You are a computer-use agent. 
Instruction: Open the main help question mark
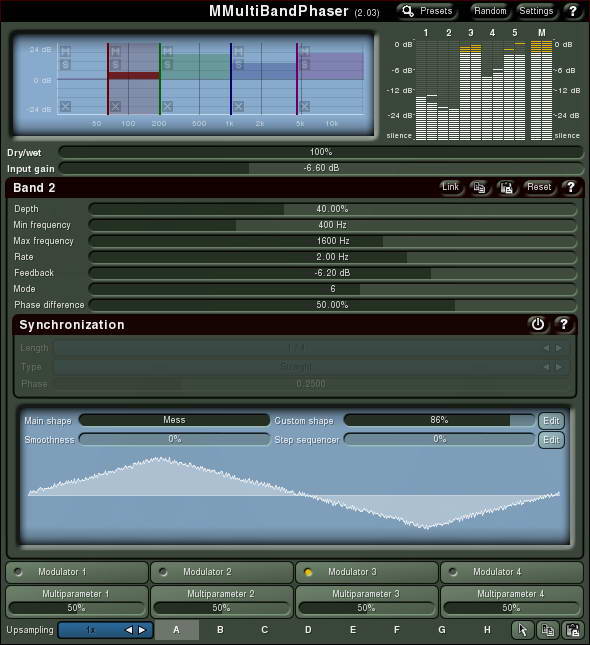572,11
